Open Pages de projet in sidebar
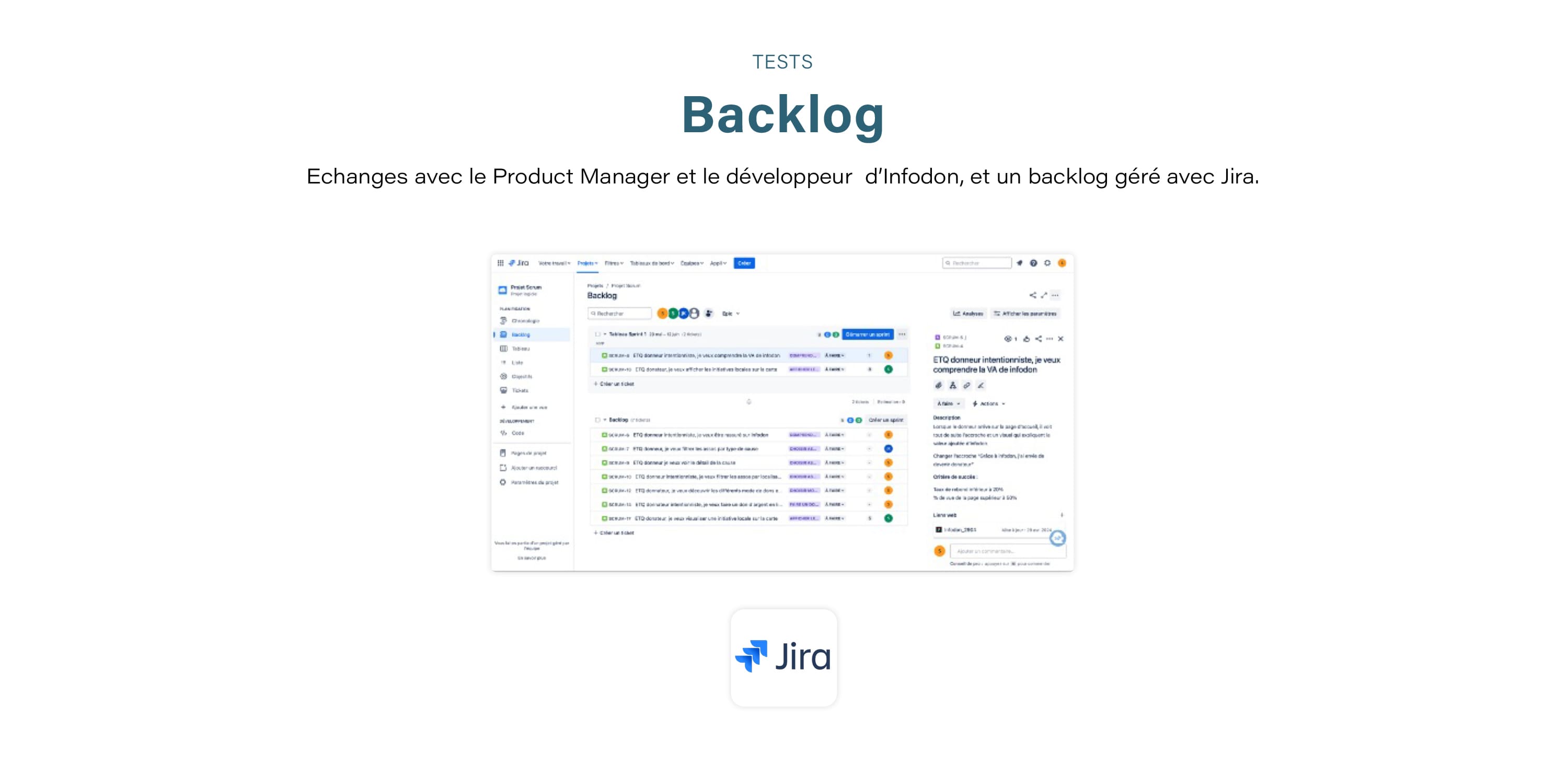Viewport: 1568px width, 762px height. tap(524, 454)
